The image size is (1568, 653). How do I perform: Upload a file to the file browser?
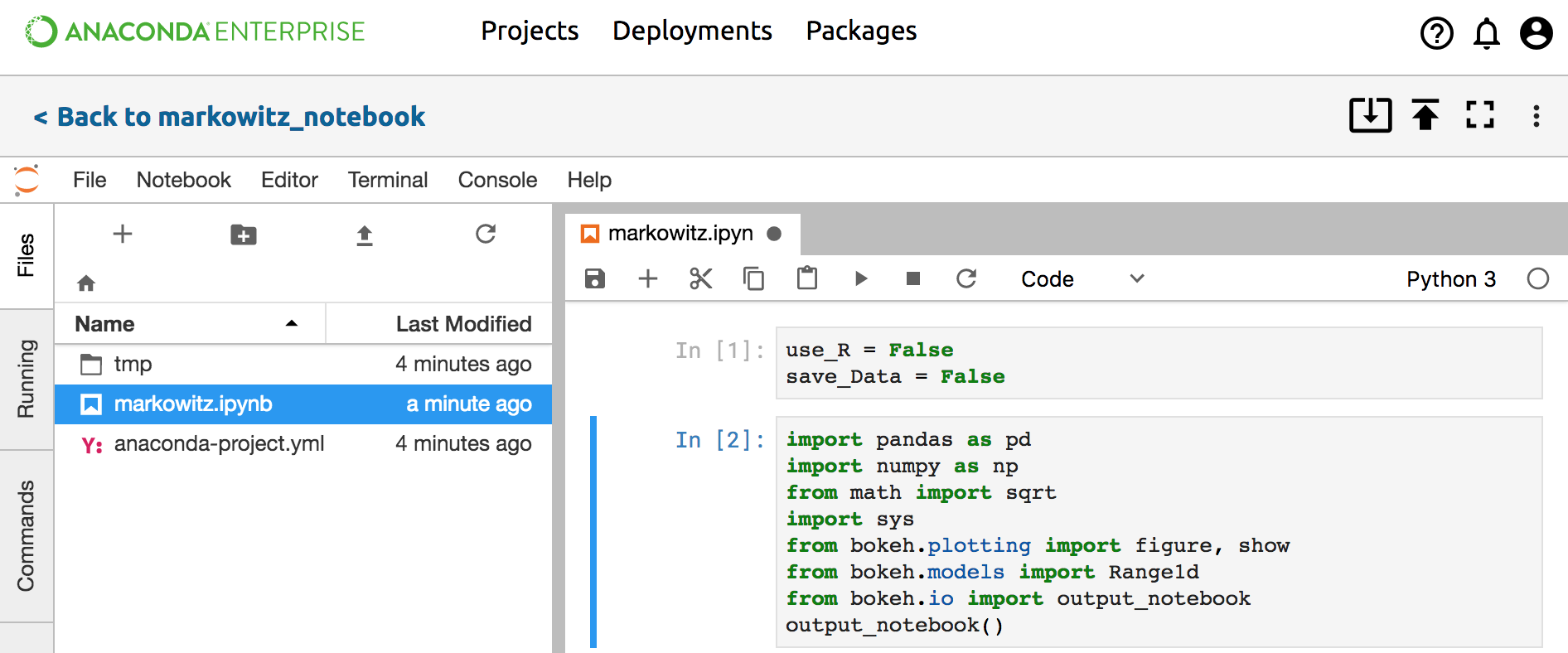coord(365,235)
